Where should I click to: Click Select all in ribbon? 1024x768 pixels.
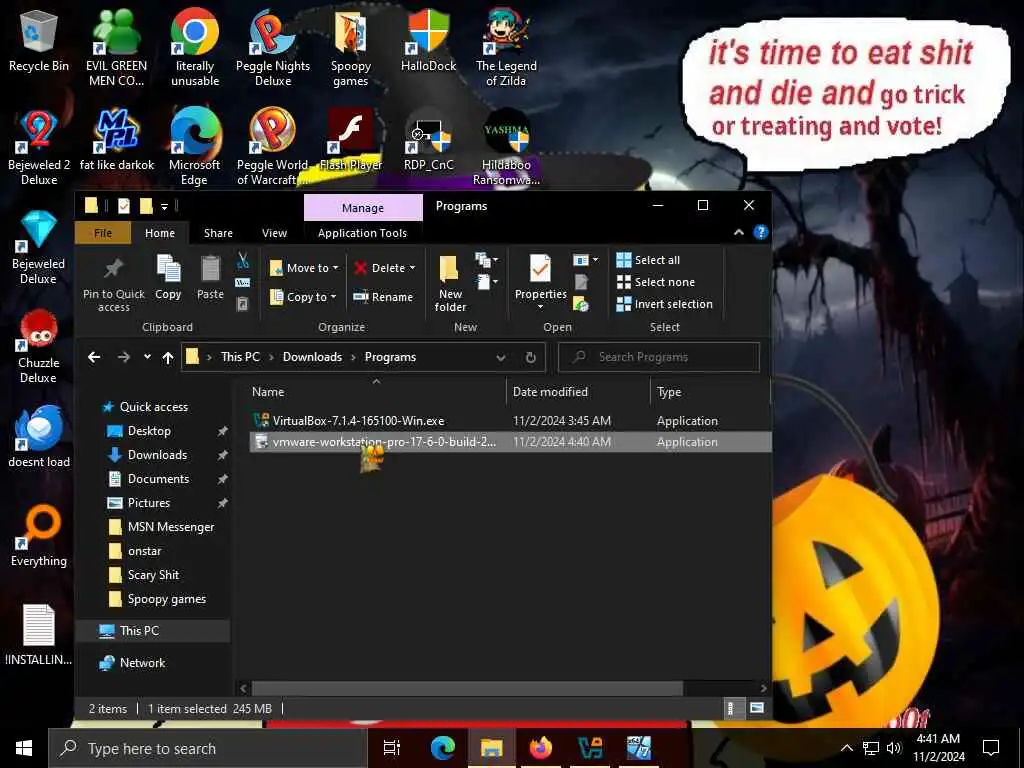(648, 260)
